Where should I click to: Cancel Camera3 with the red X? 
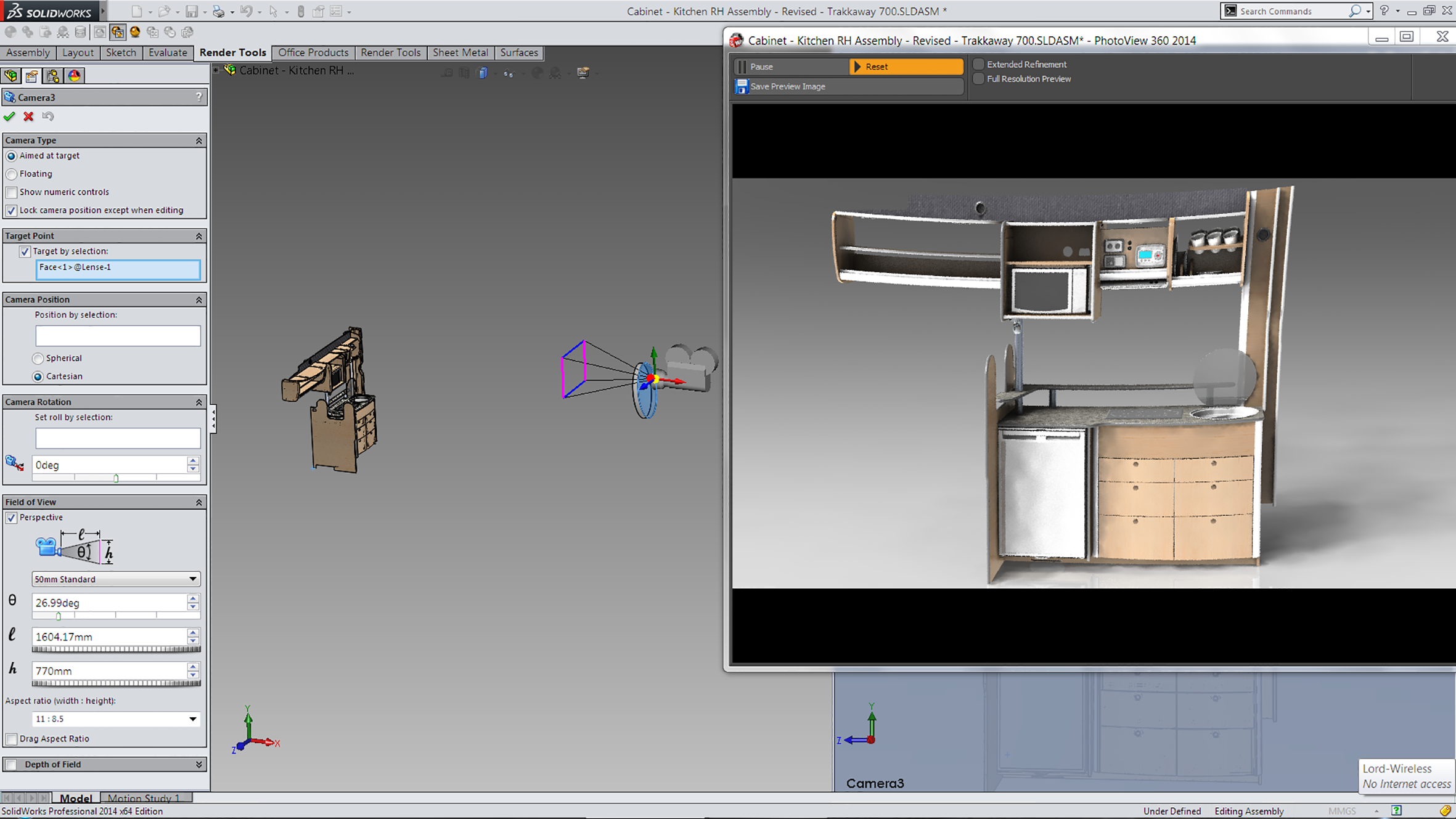point(28,116)
